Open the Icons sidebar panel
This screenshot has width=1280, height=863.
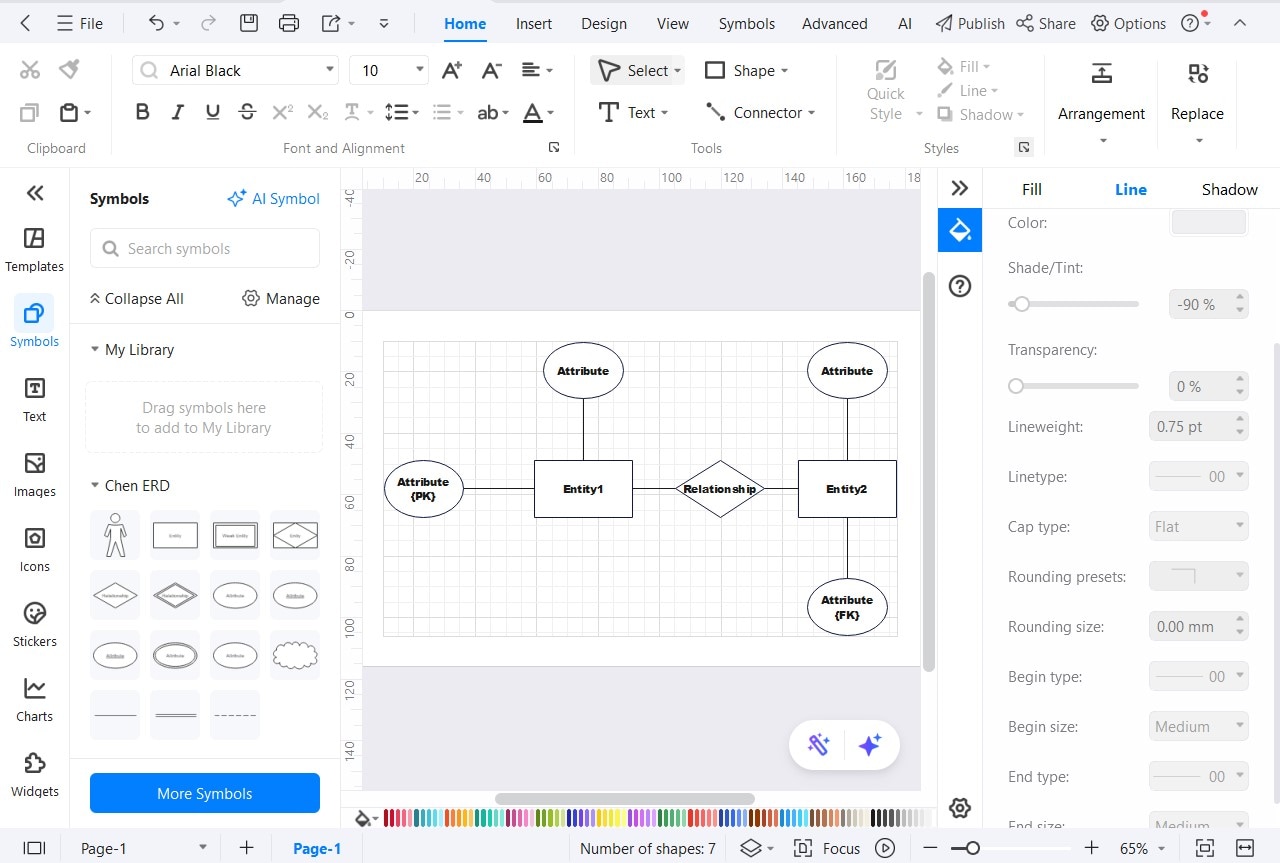pos(34,549)
